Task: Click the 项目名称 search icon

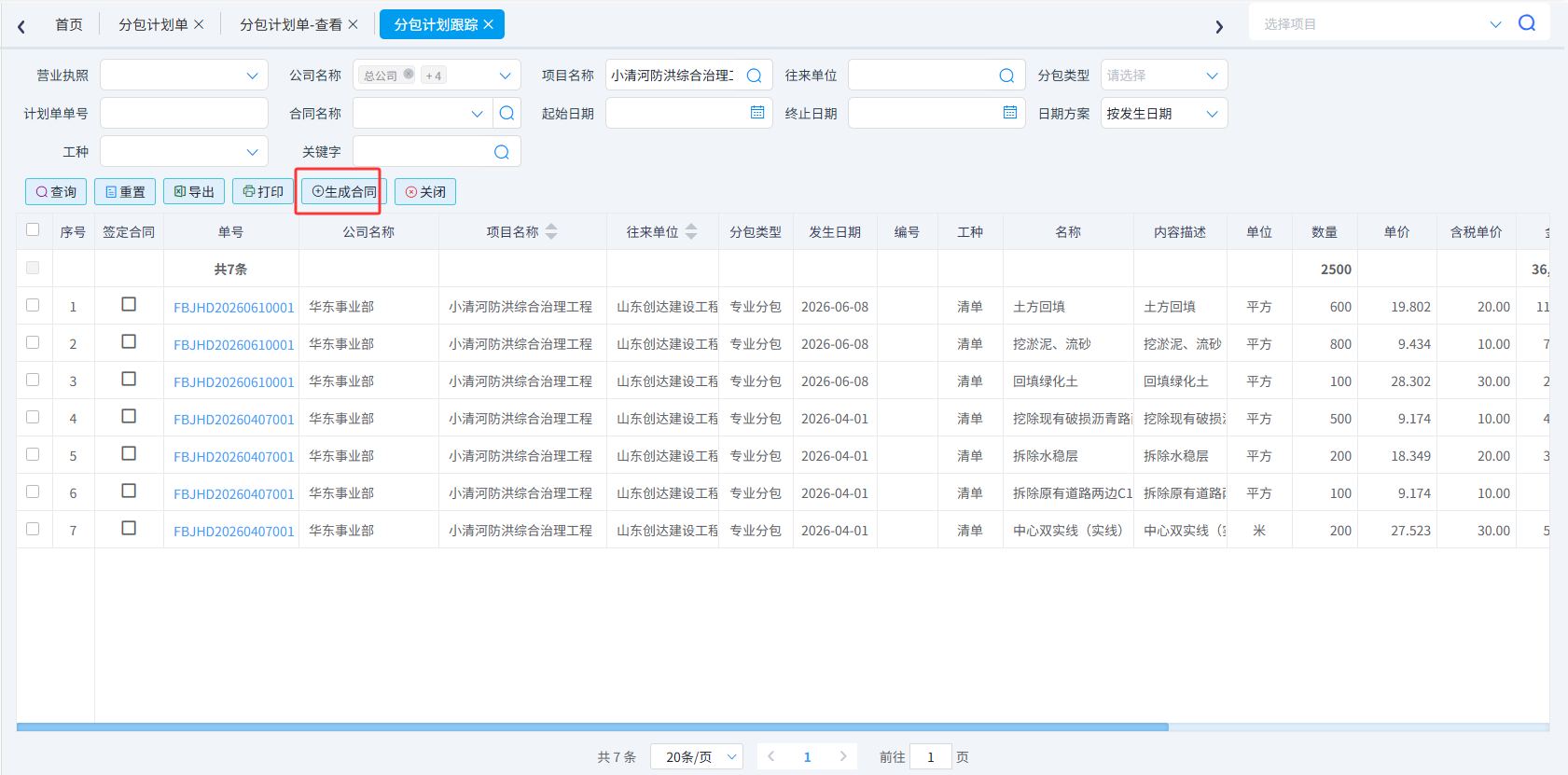Action: click(754, 76)
